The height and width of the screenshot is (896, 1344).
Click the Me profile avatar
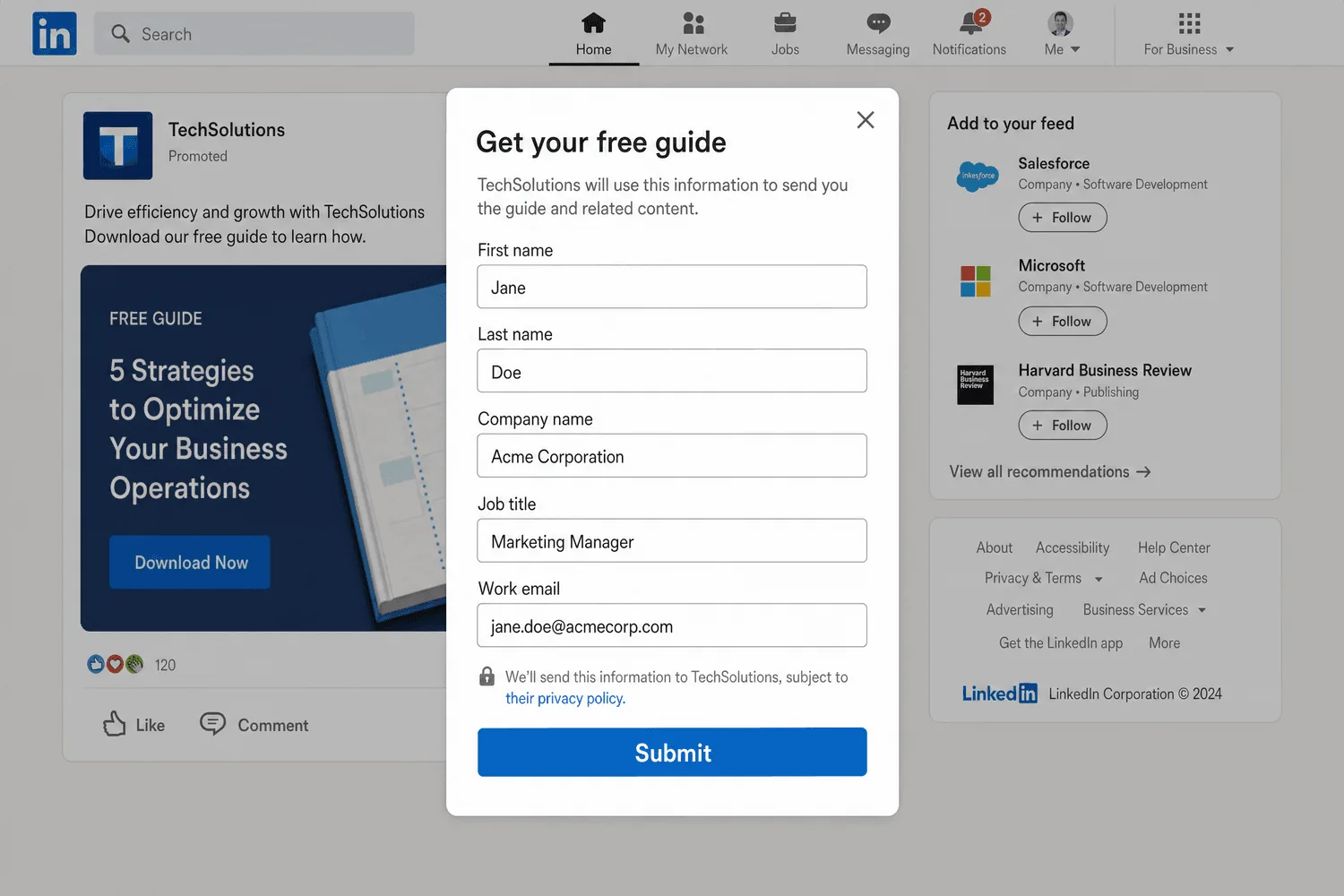coord(1060,23)
